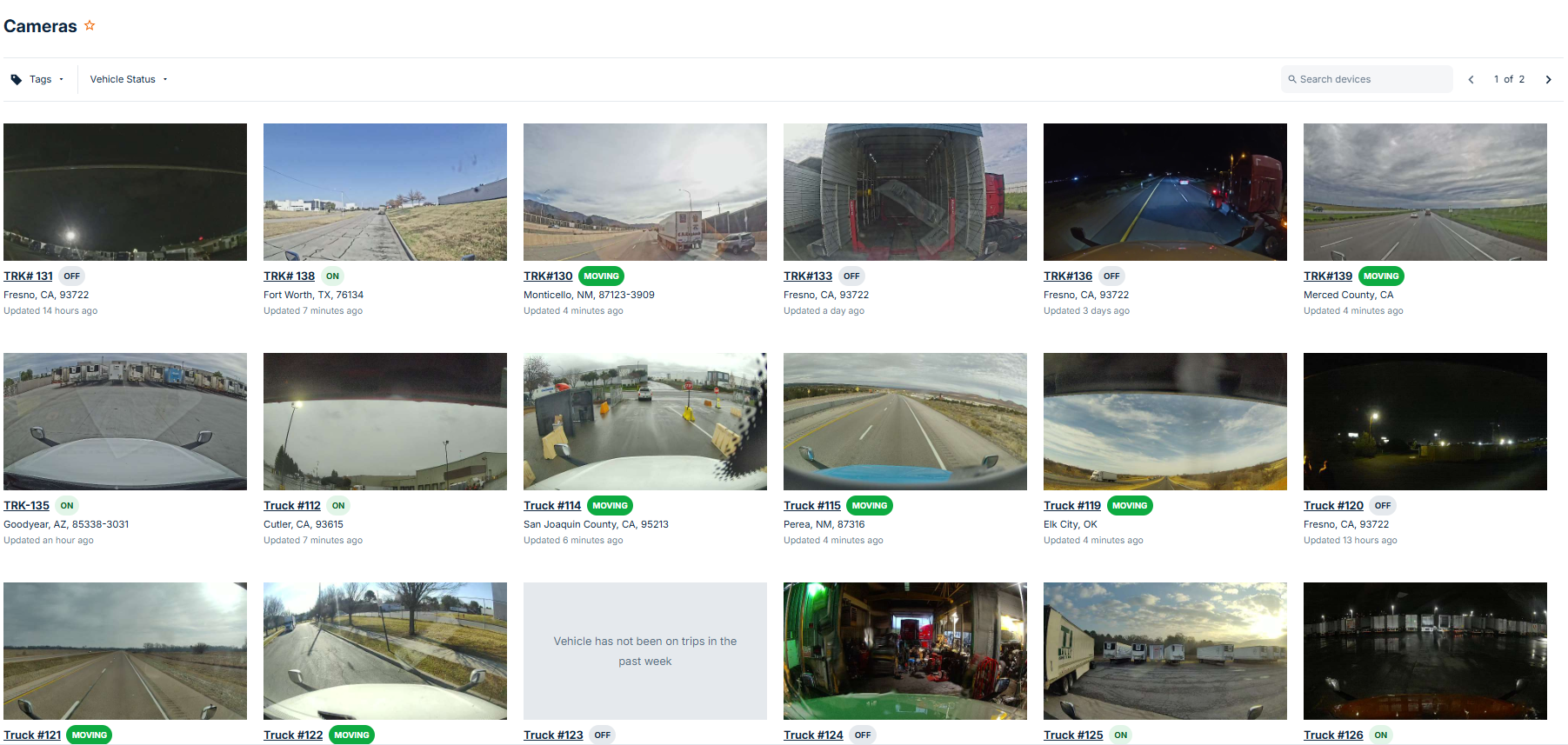Click the tag icon in filter bar
The width and height of the screenshot is (1568, 745).
tap(17, 80)
